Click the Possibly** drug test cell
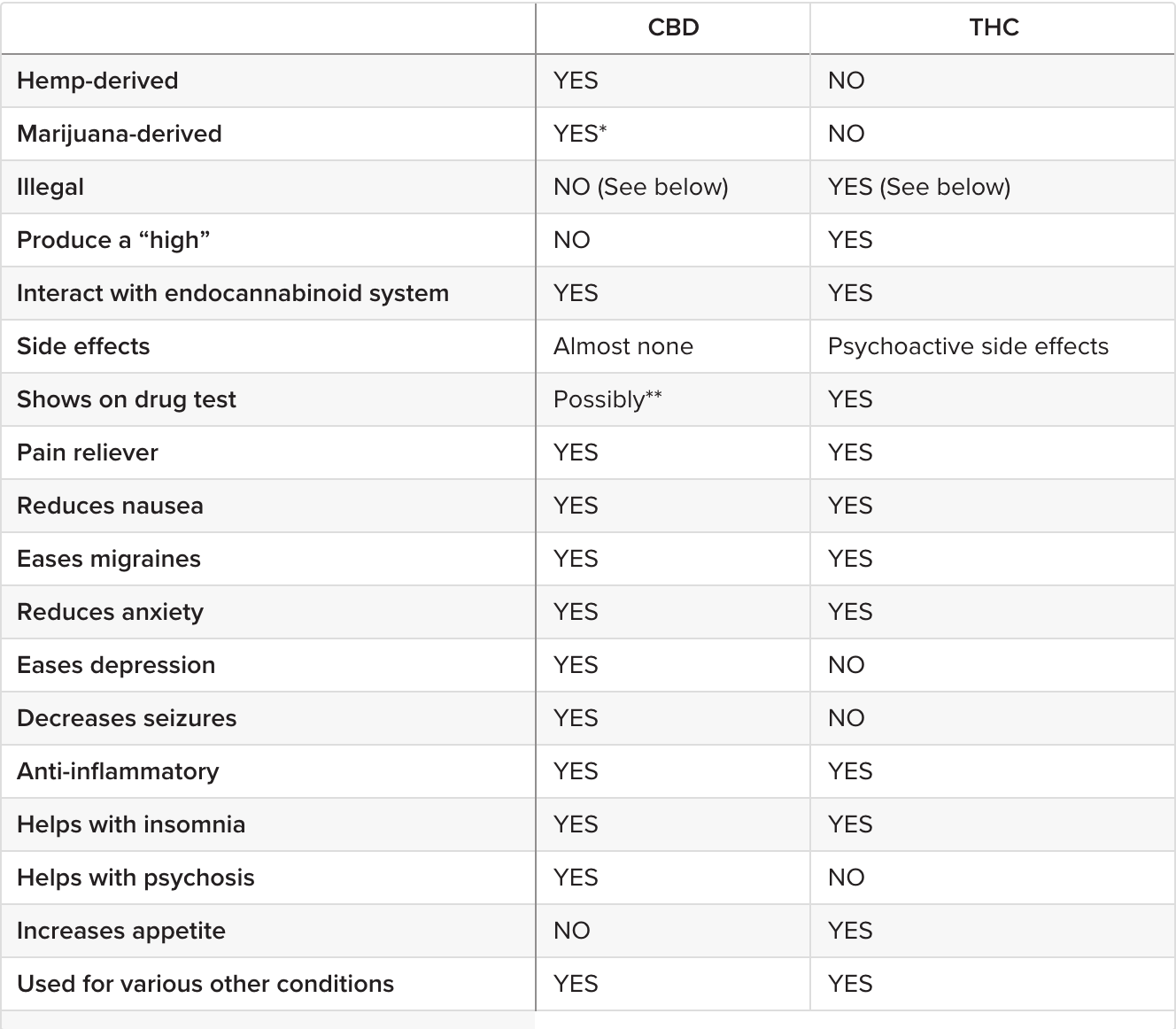This screenshot has height=1029, width=1176. [x=607, y=399]
